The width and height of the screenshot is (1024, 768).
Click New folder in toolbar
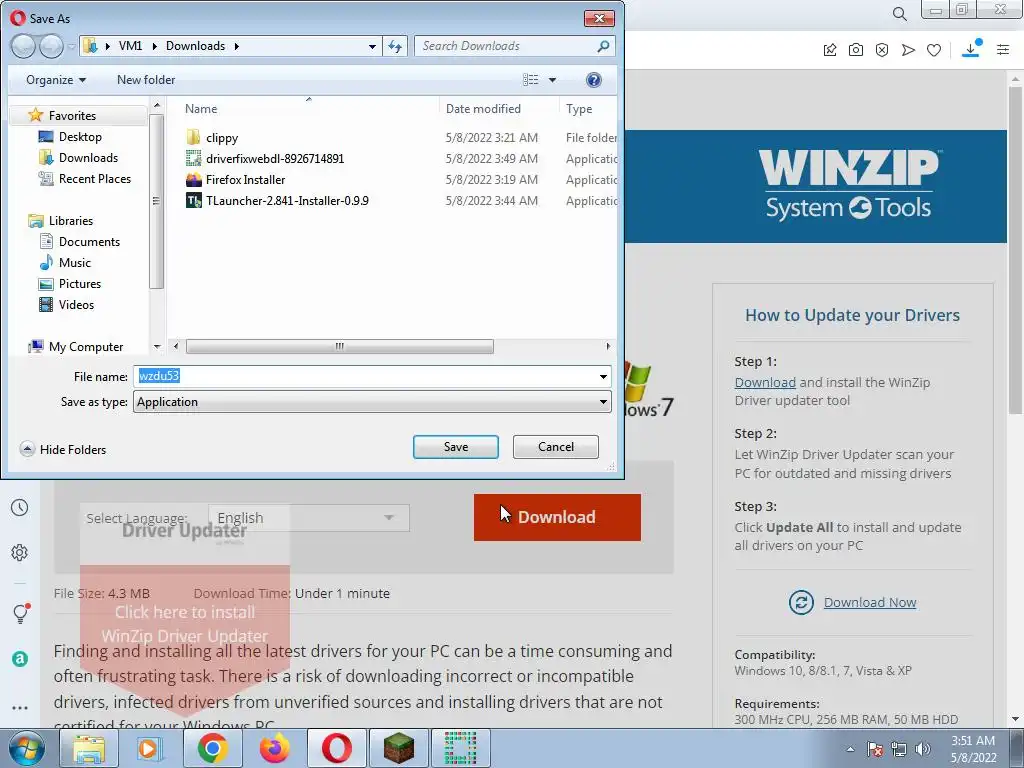(x=146, y=80)
